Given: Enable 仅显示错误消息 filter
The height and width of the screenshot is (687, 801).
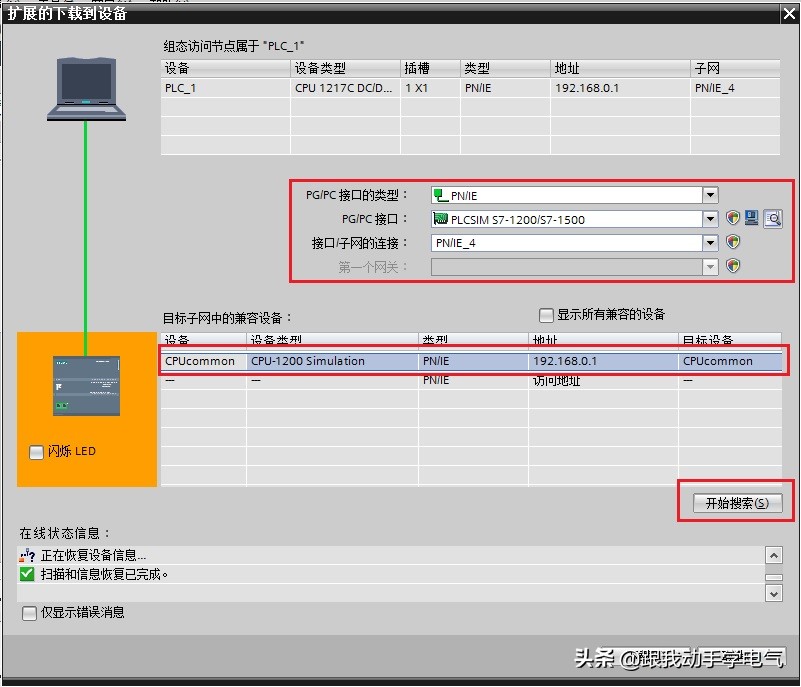Looking at the screenshot, I should click(31, 611).
